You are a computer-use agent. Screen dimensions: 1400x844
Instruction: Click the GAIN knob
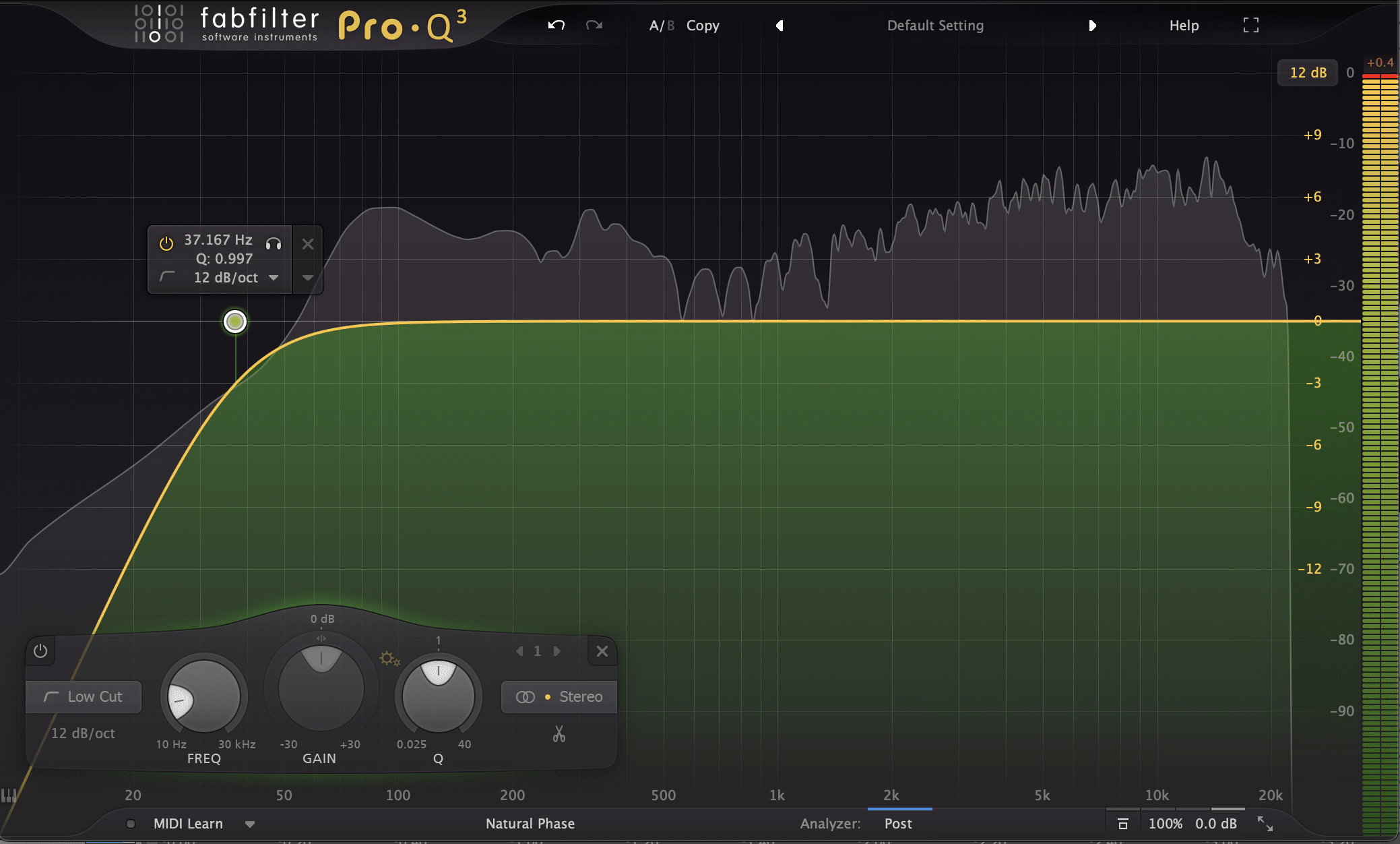tap(321, 688)
